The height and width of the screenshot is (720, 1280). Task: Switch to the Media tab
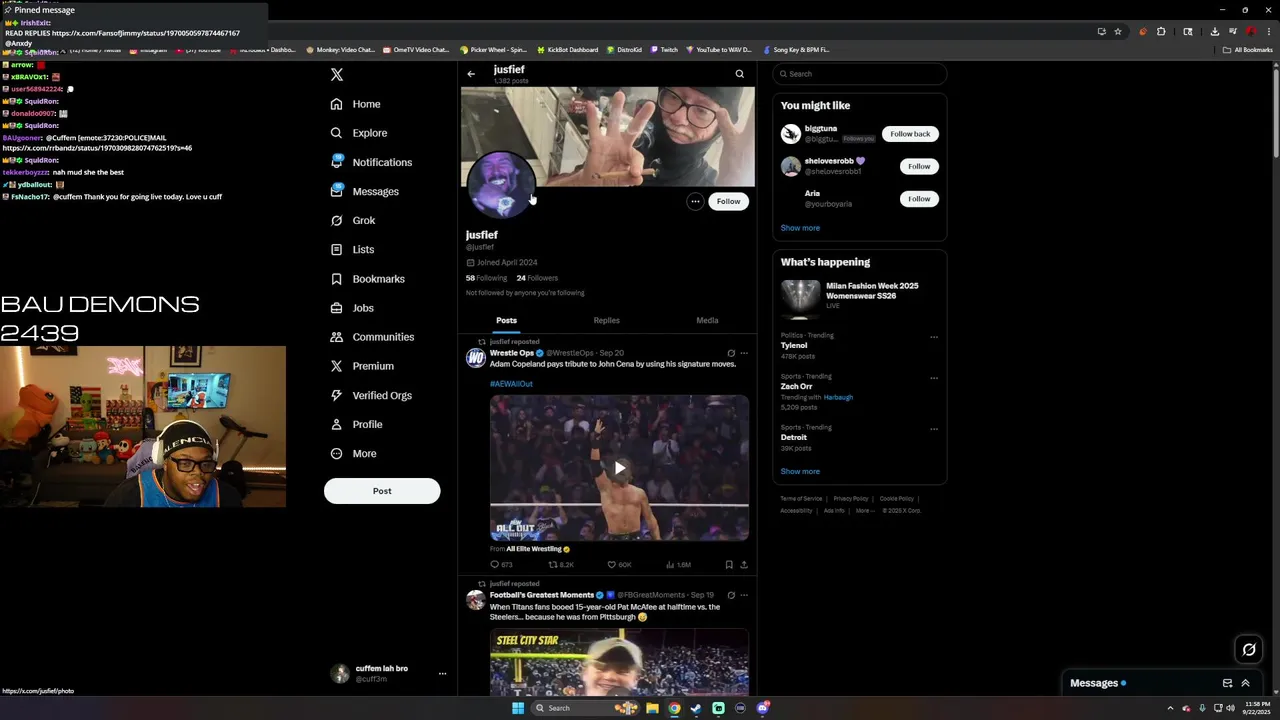[707, 320]
